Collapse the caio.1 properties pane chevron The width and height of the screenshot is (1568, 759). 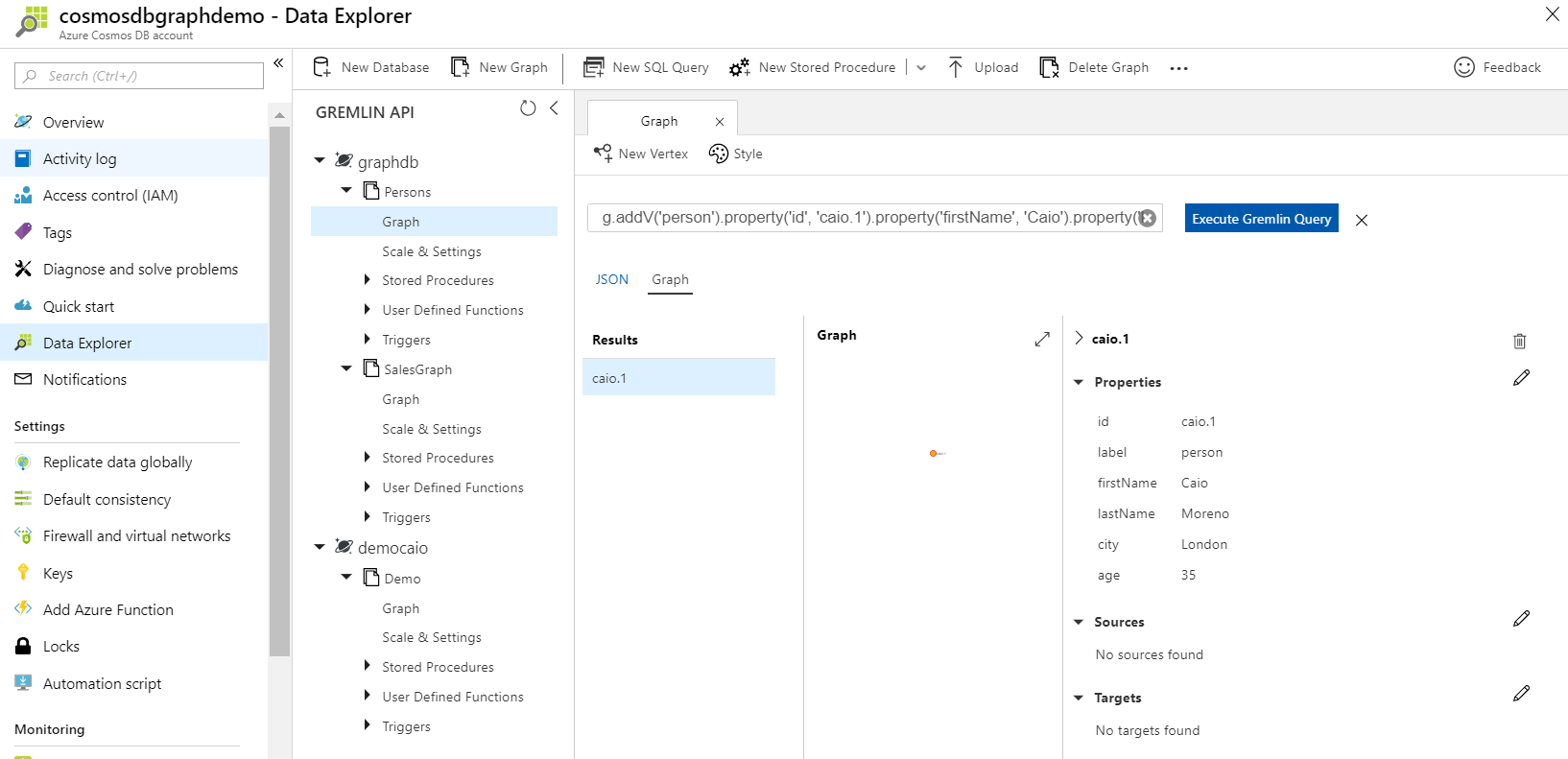[x=1079, y=338]
